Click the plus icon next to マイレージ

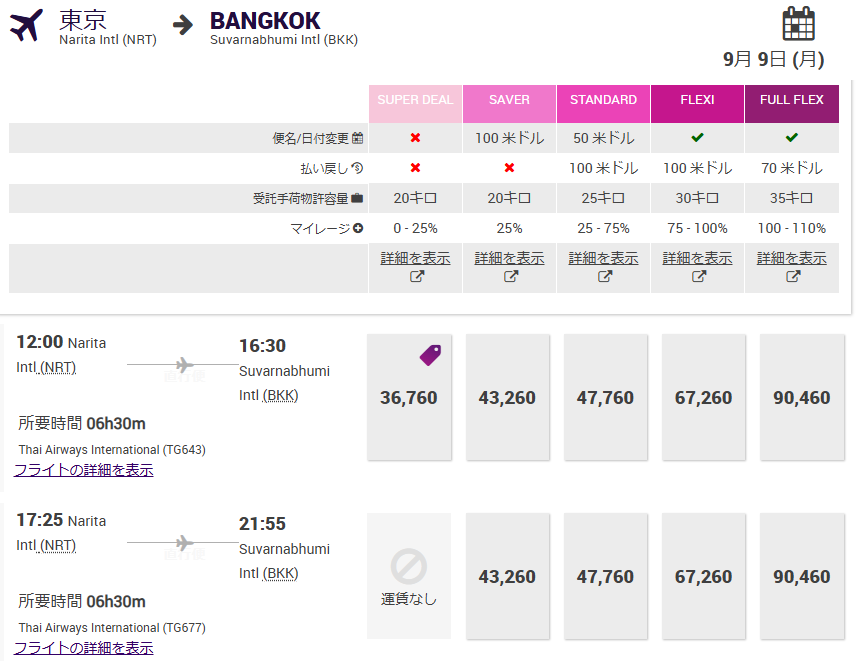[358, 228]
